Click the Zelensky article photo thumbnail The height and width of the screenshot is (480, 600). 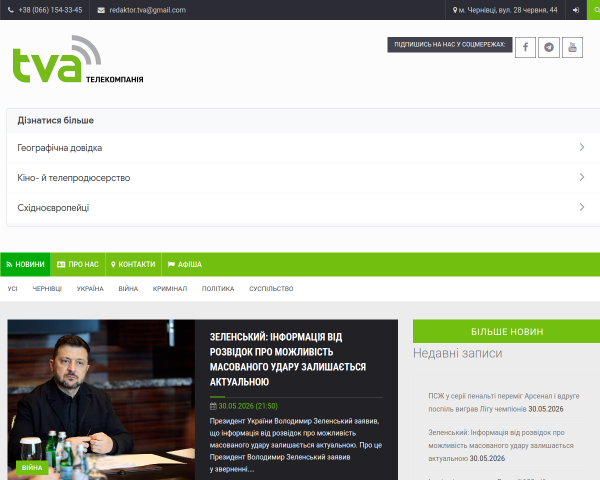coord(101,400)
